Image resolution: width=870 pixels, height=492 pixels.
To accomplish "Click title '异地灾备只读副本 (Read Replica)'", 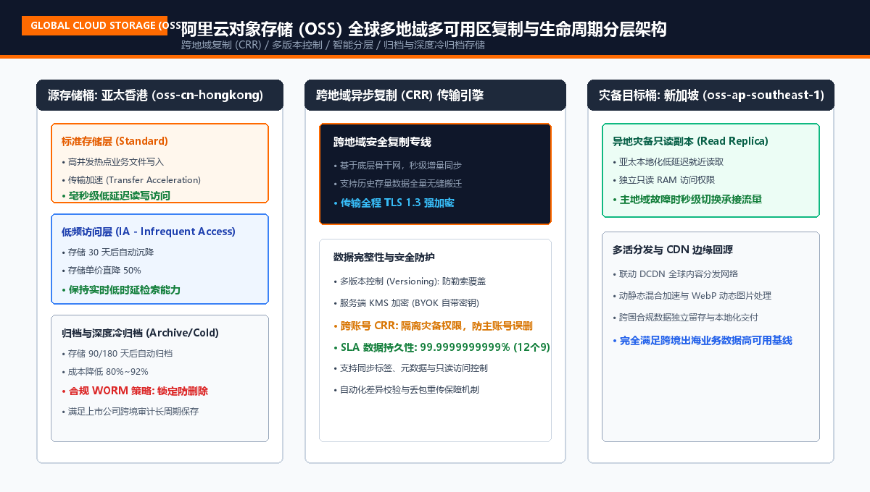I will 690,141.
